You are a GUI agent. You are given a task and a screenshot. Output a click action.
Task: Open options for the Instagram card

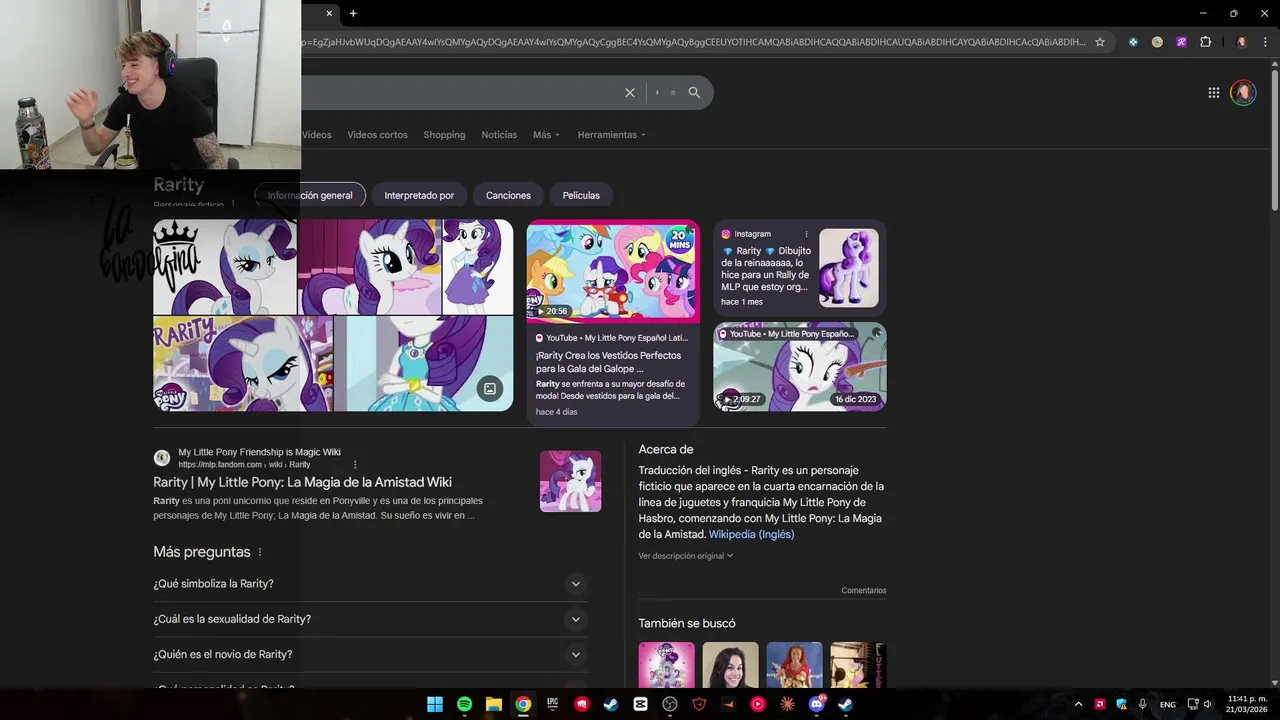(x=806, y=234)
